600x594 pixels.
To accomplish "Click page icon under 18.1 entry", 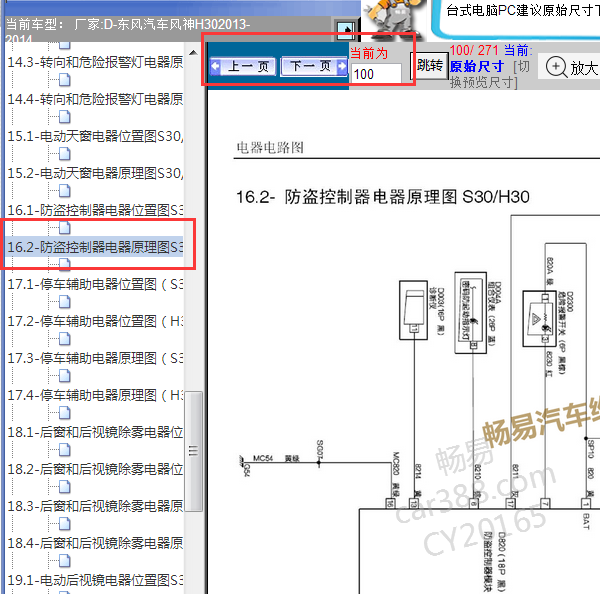I will click(x=65, y=450).
